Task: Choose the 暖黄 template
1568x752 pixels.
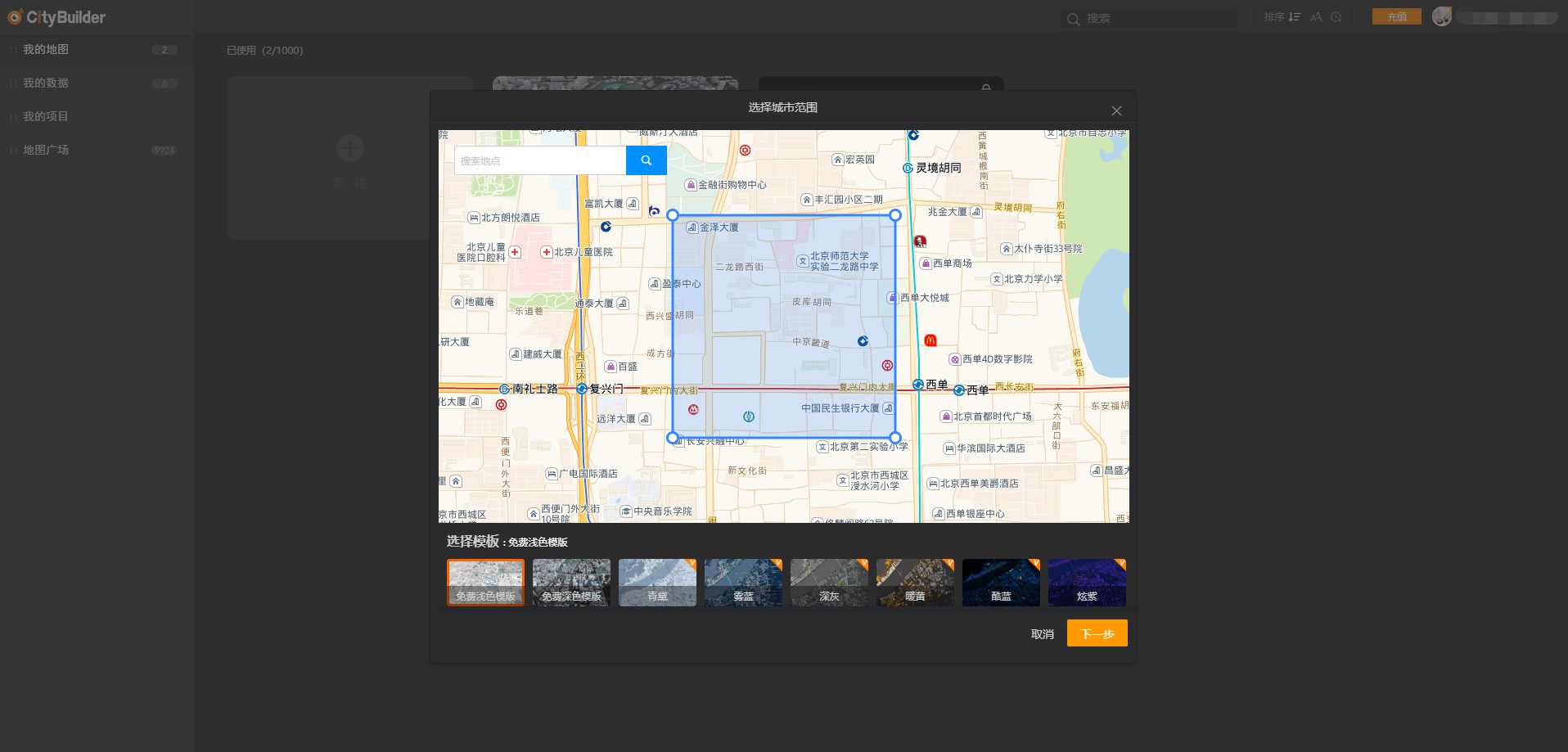Action: coord(915,583)
